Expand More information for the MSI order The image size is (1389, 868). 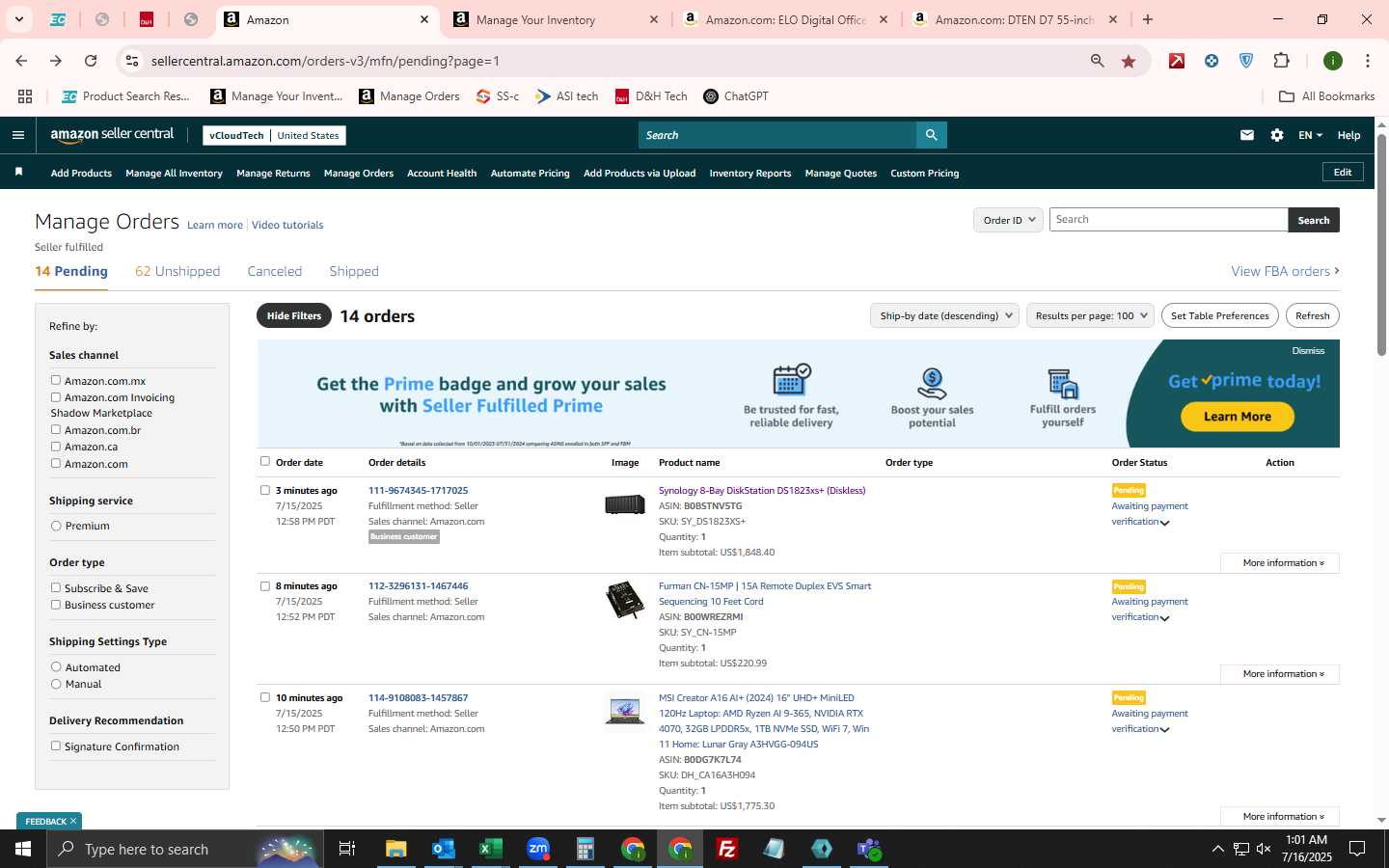coord(1280,816)
